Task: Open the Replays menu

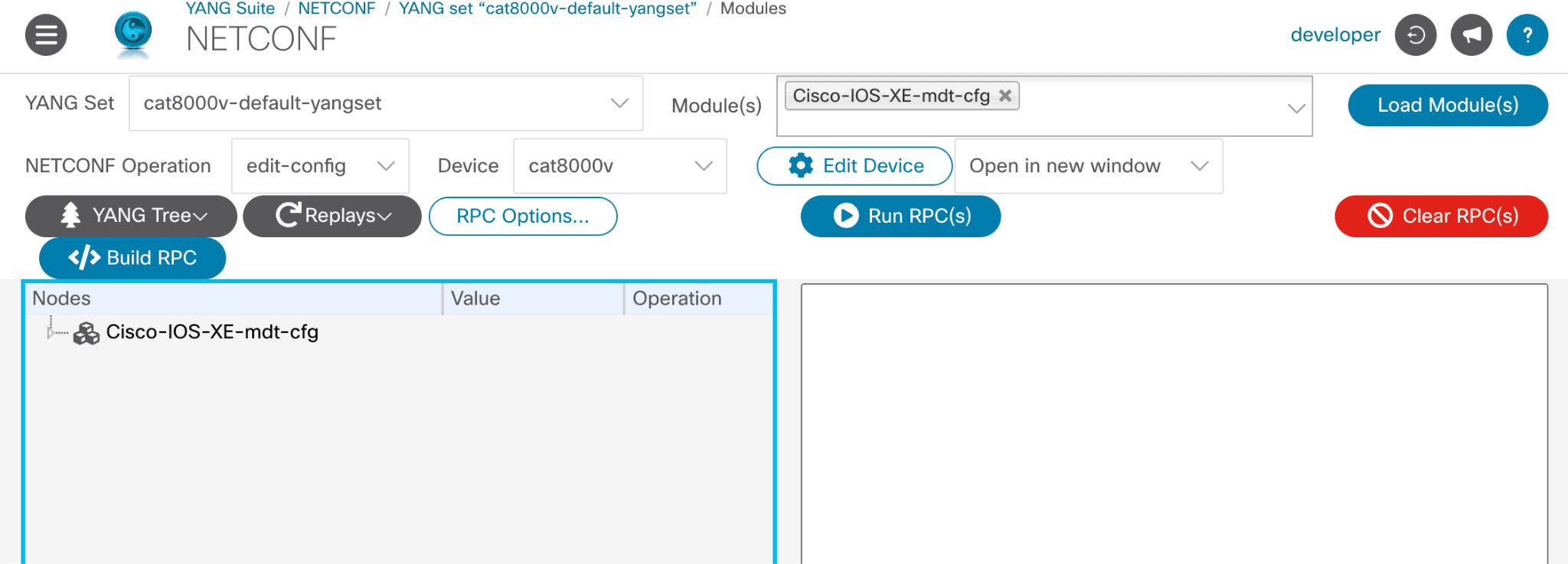Action: pyautogui.click(x=332, y=217)
